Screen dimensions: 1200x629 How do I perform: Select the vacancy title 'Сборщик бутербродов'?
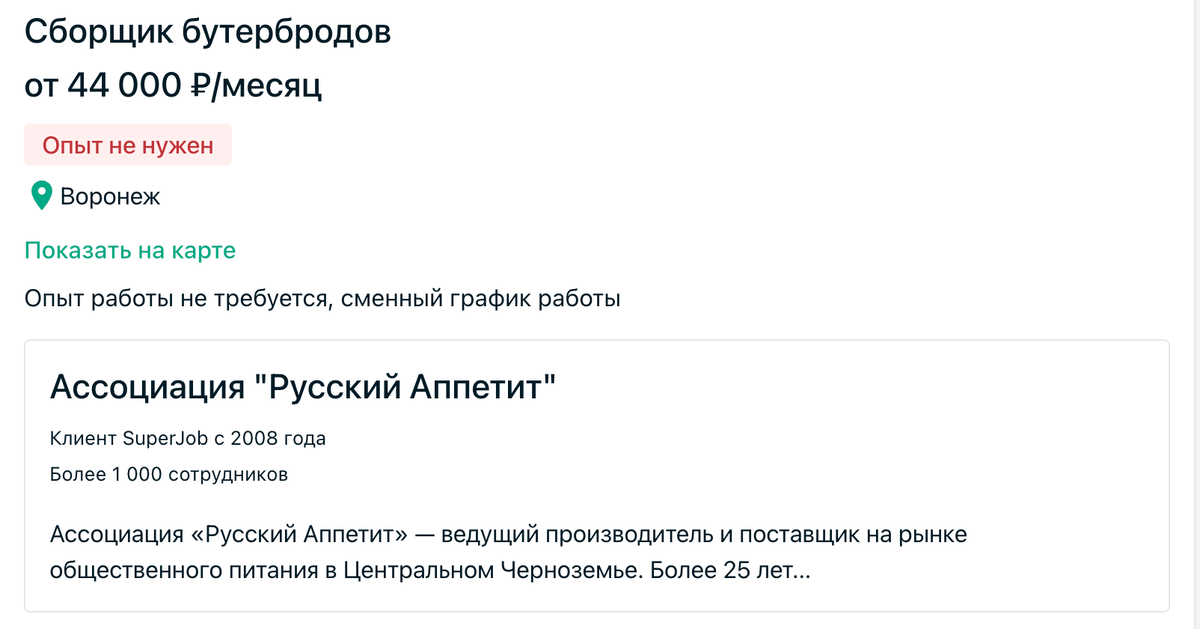(209, 31)
